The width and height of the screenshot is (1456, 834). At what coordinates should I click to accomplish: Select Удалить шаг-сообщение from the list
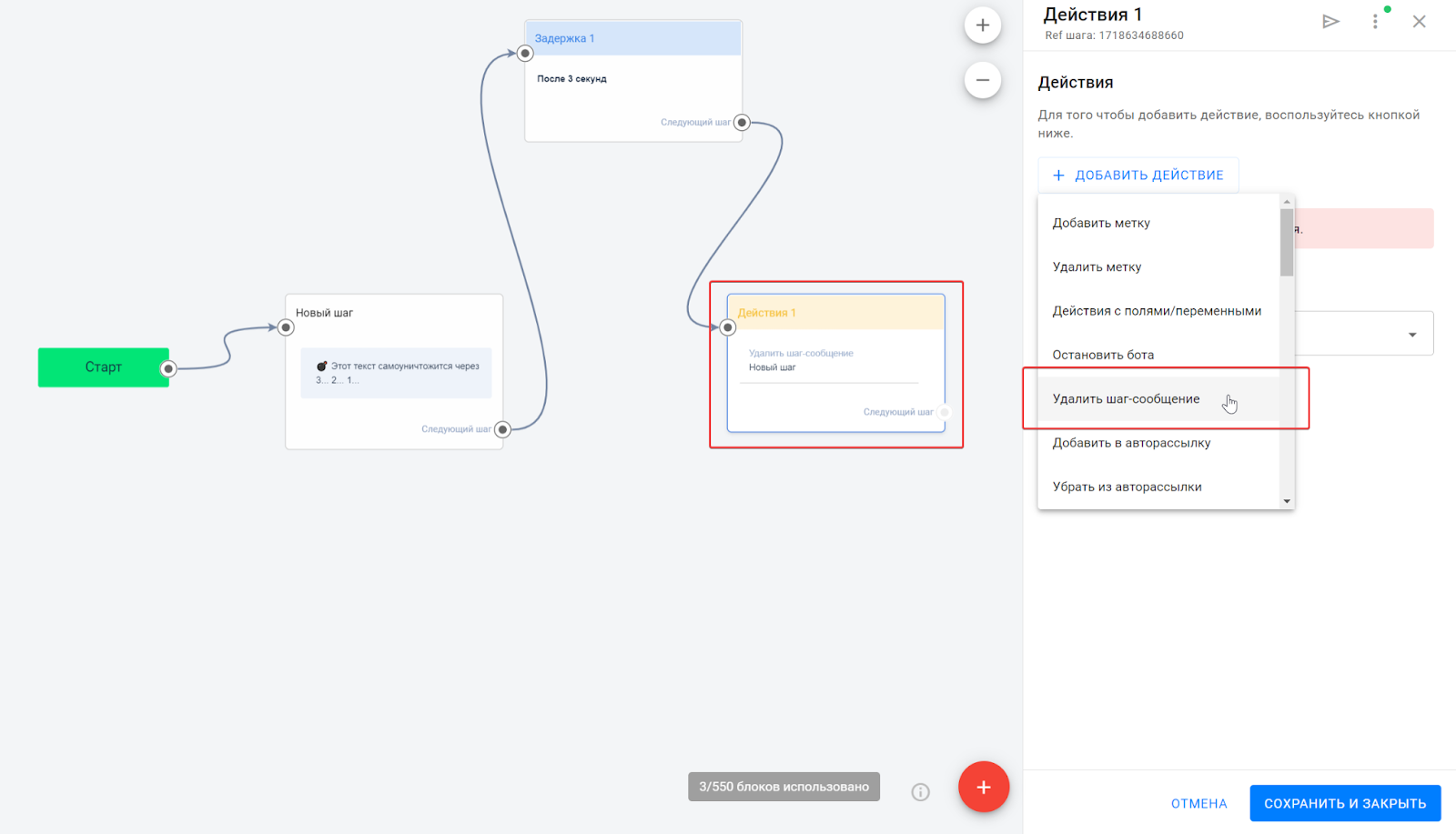[1126, 399]
